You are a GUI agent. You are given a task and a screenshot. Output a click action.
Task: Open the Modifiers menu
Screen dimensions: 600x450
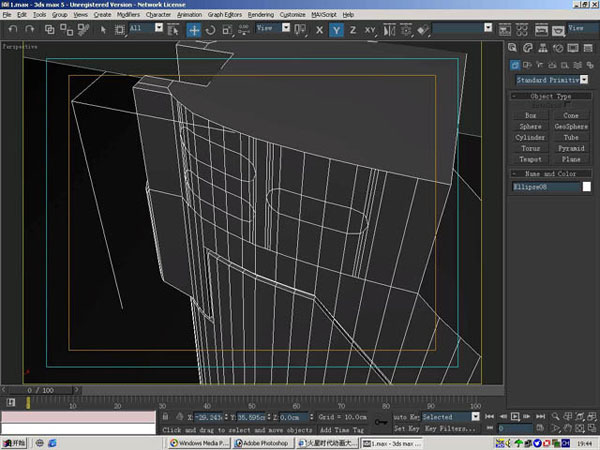point(128,16)
